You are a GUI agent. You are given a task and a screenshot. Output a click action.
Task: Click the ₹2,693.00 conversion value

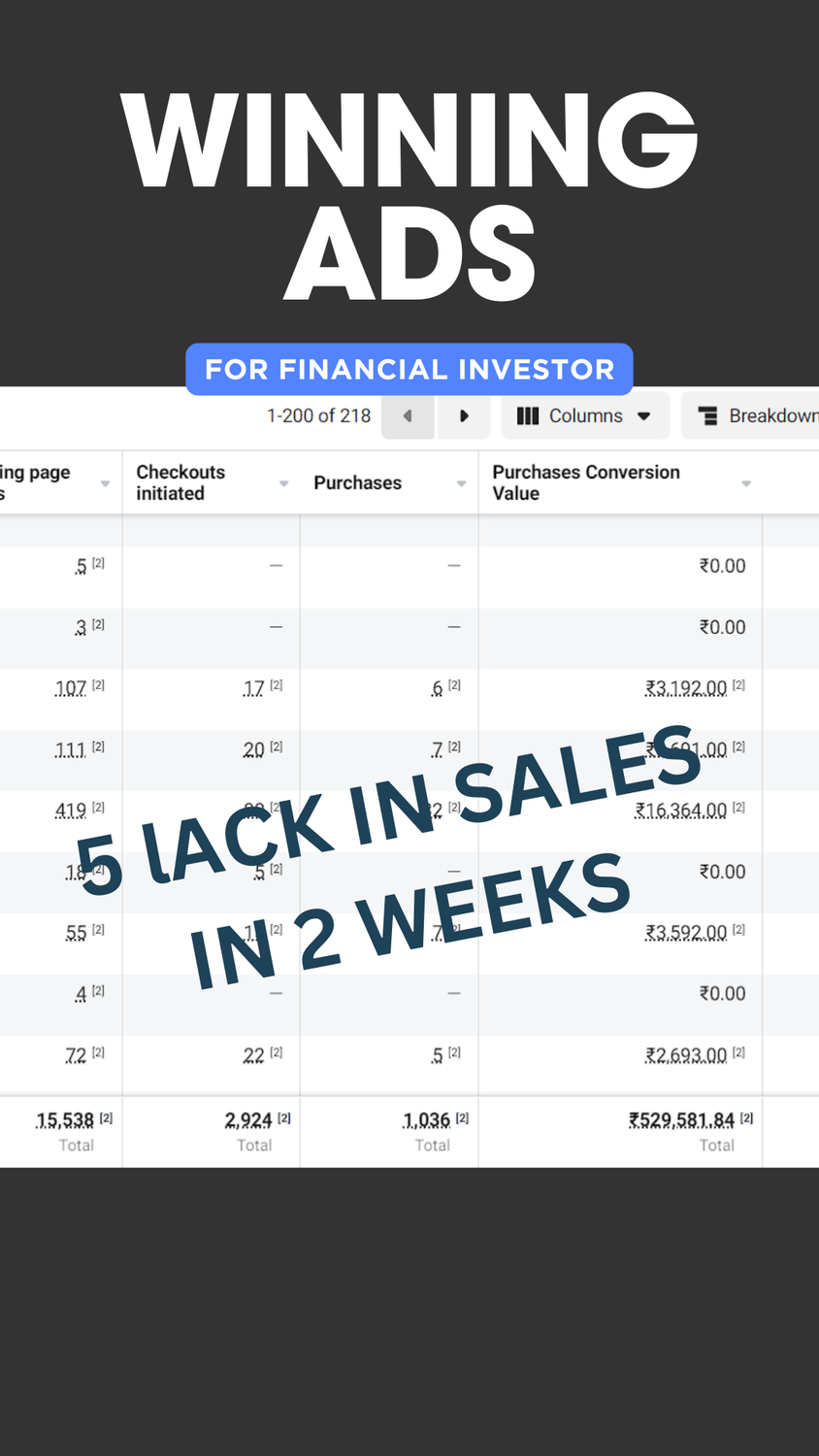click(x=686, y=1055)
